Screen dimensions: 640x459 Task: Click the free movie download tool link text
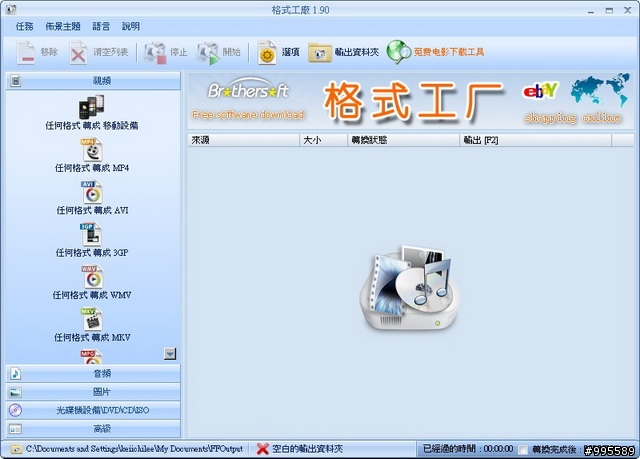[x=449, y=52]
